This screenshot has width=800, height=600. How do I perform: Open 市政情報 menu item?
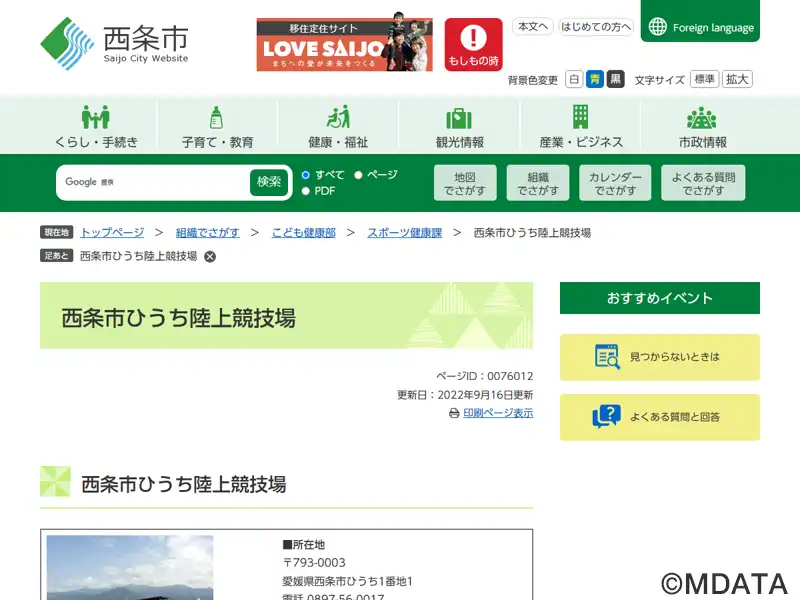click(x=702, y=126)
